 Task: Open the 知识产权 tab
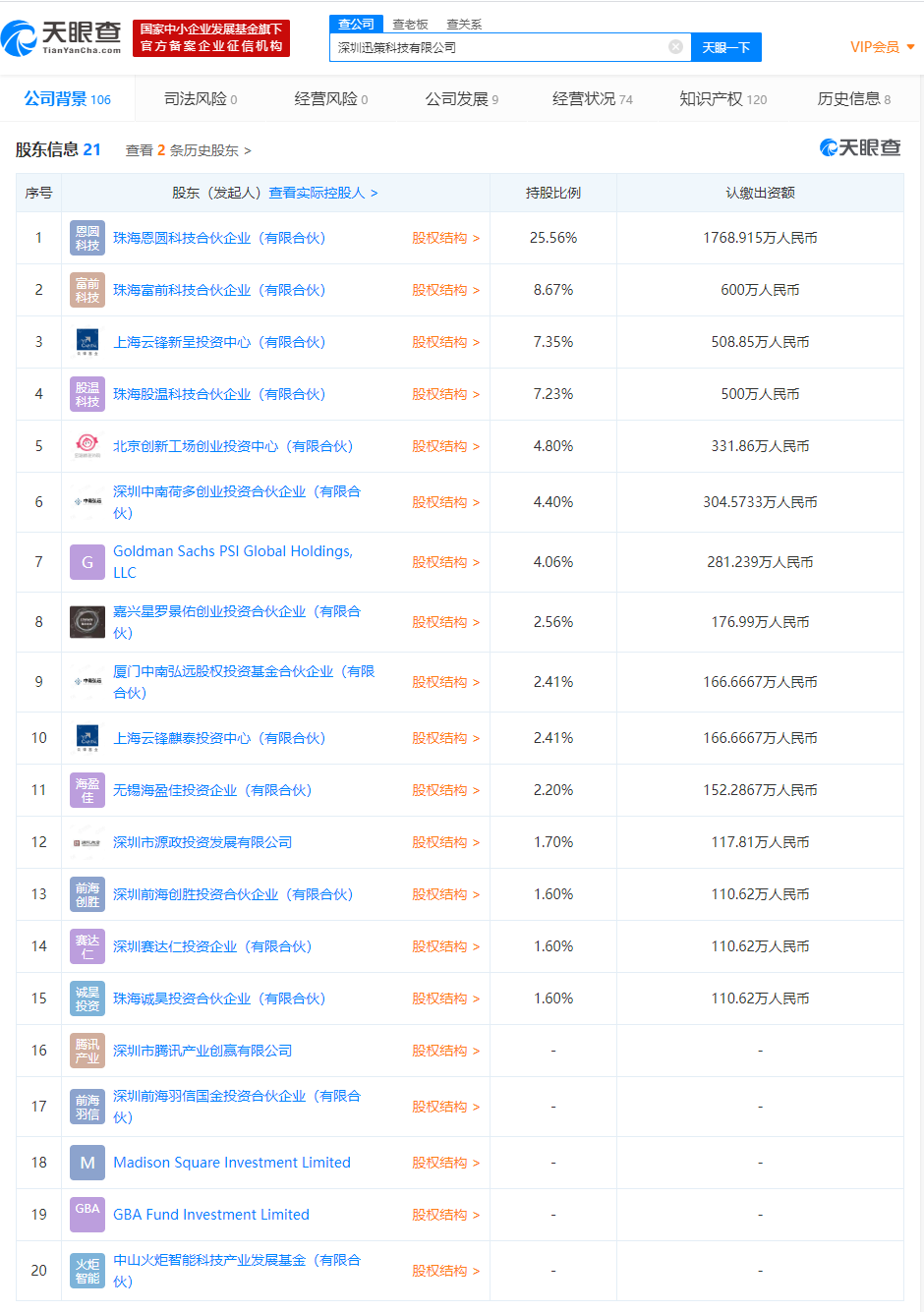coord(723,99)
